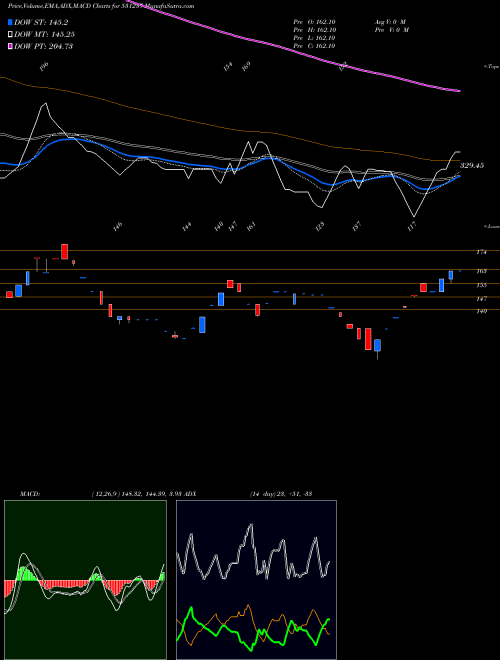Click the large red candle beside the lowest blue candle

[368, 339]
